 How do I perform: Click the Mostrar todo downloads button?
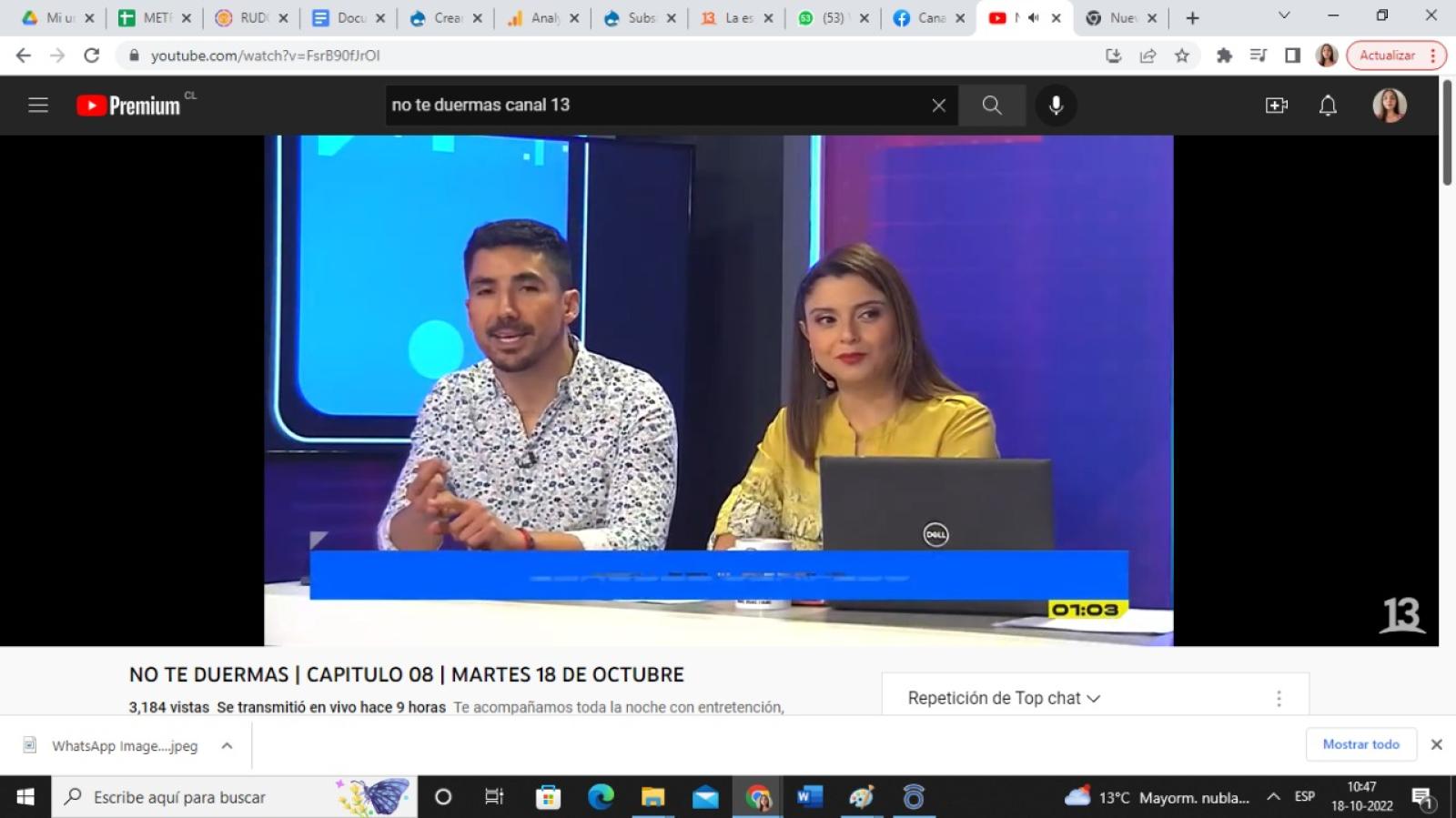click(1360, 744)
